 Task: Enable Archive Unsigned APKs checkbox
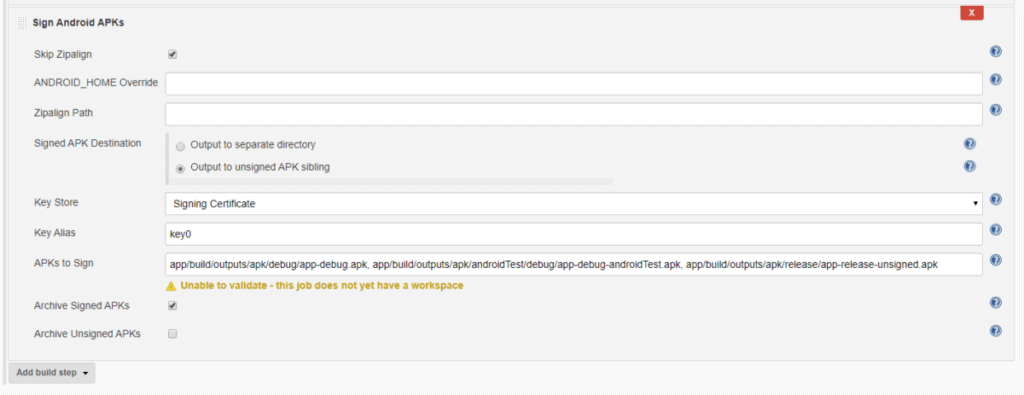tap(172, 334)
